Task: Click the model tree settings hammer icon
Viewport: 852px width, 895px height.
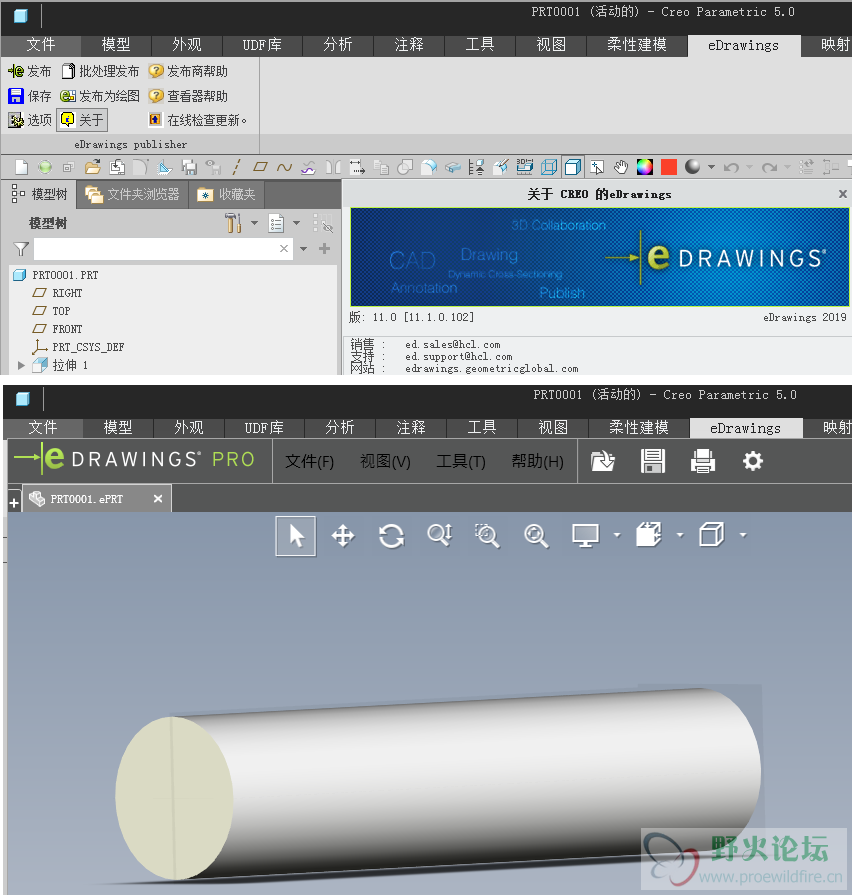Action: pos(233,223)
